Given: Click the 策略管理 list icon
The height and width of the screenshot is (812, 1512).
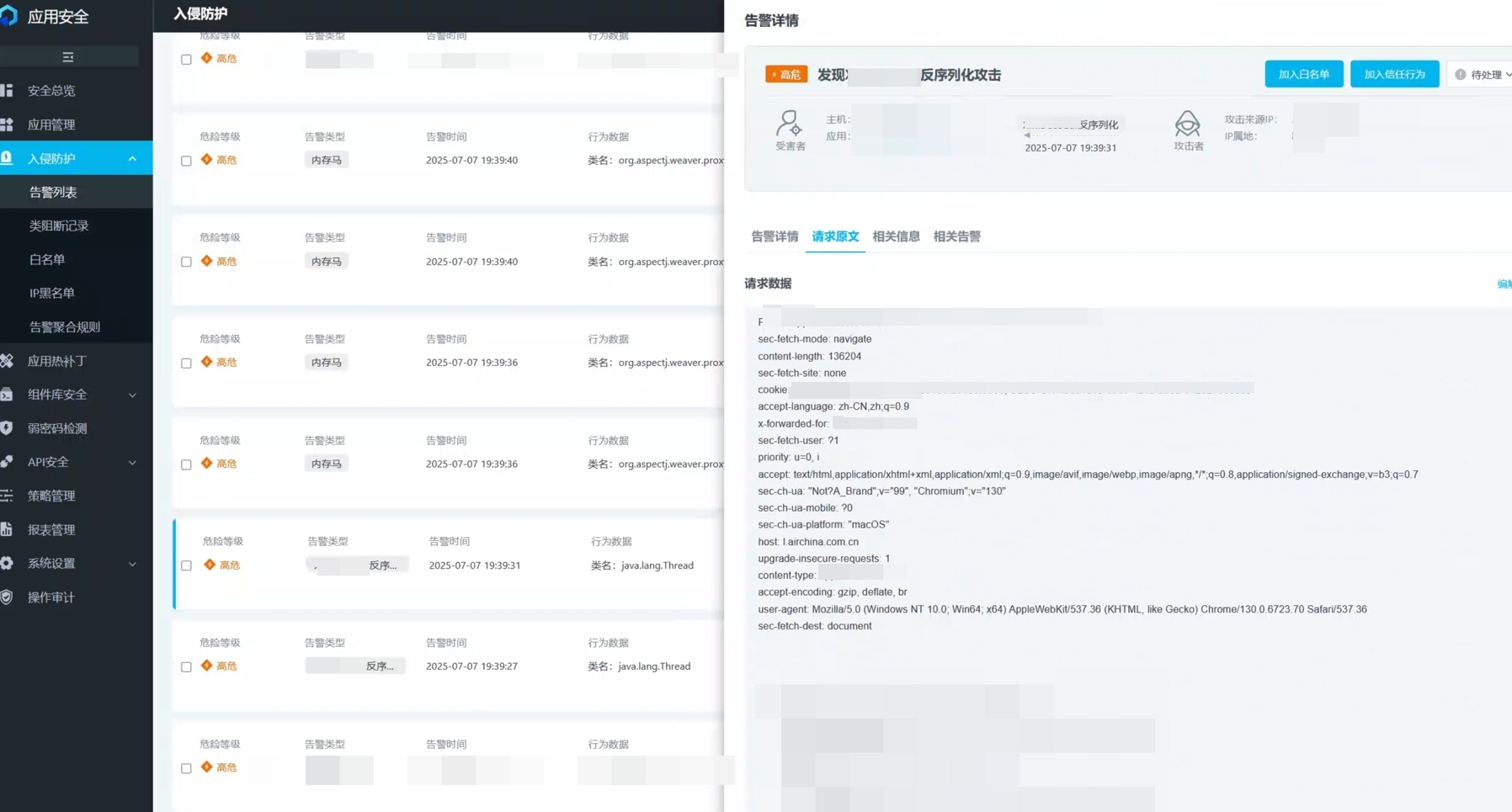Looking at the screenshot, I should [7, 496].
